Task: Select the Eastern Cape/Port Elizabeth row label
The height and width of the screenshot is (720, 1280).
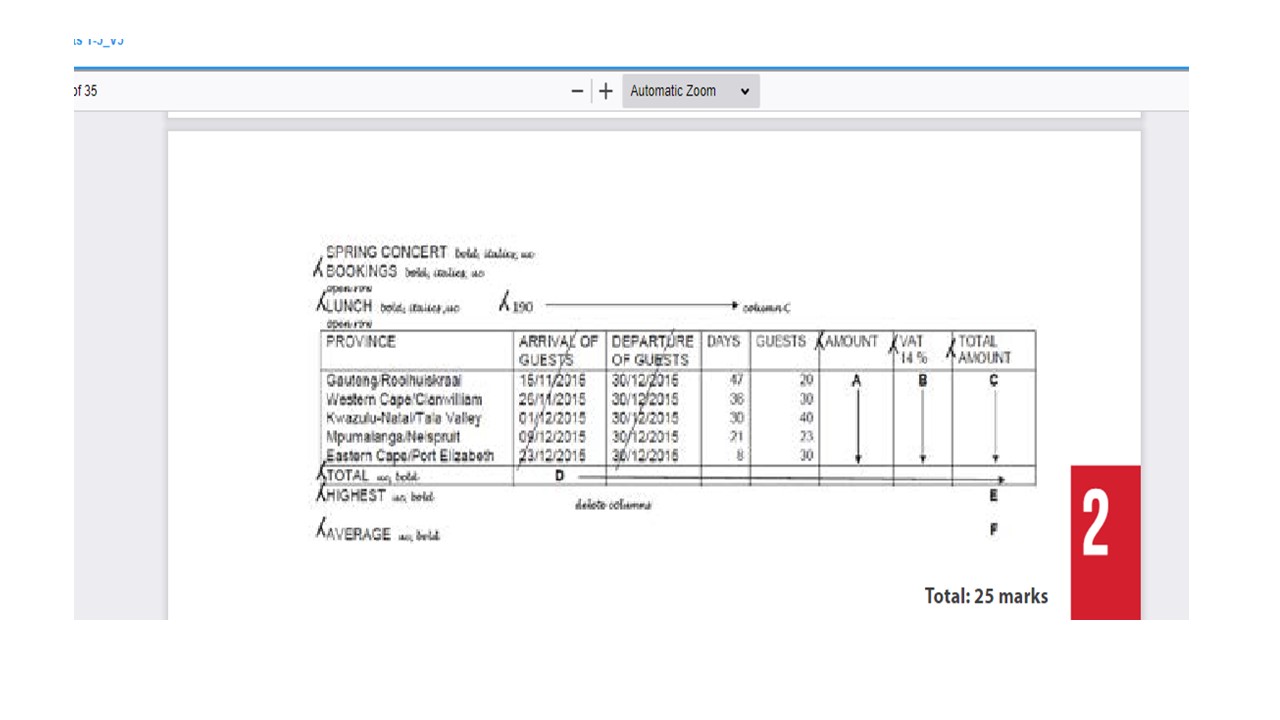Action: pyautogui.click(x=410, y=456)
